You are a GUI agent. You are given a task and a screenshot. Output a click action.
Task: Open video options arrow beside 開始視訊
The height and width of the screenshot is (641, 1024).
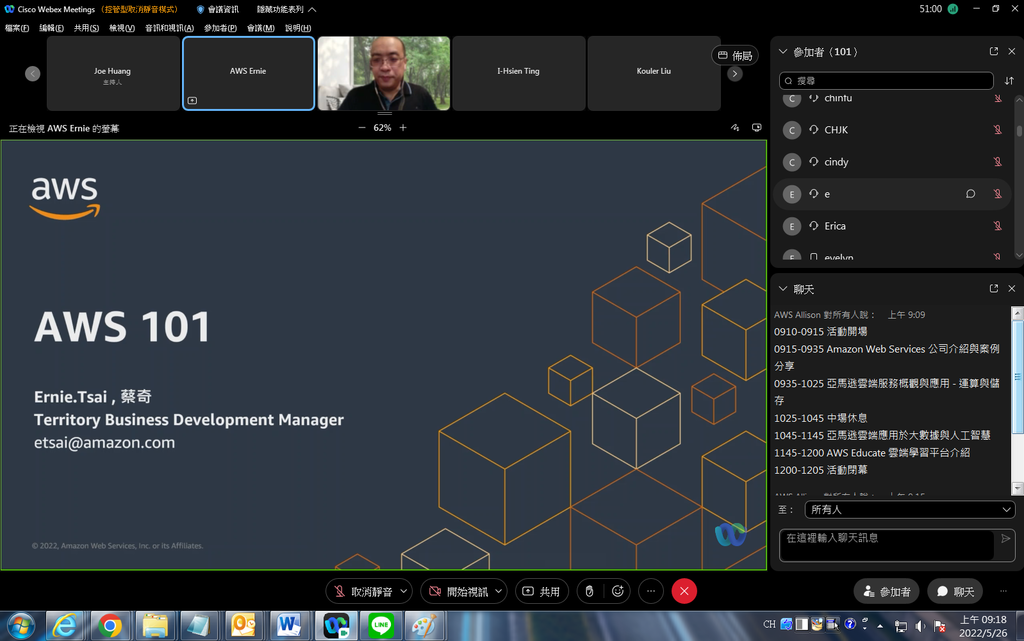499,591
